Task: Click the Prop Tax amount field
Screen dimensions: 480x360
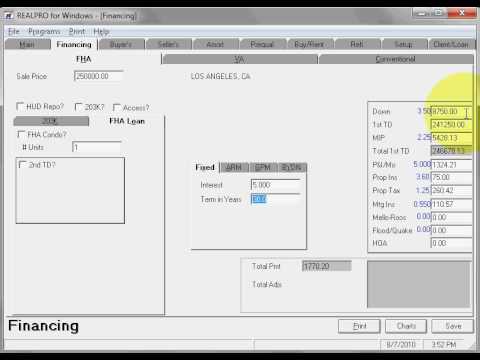Action: tap(452, 190)
